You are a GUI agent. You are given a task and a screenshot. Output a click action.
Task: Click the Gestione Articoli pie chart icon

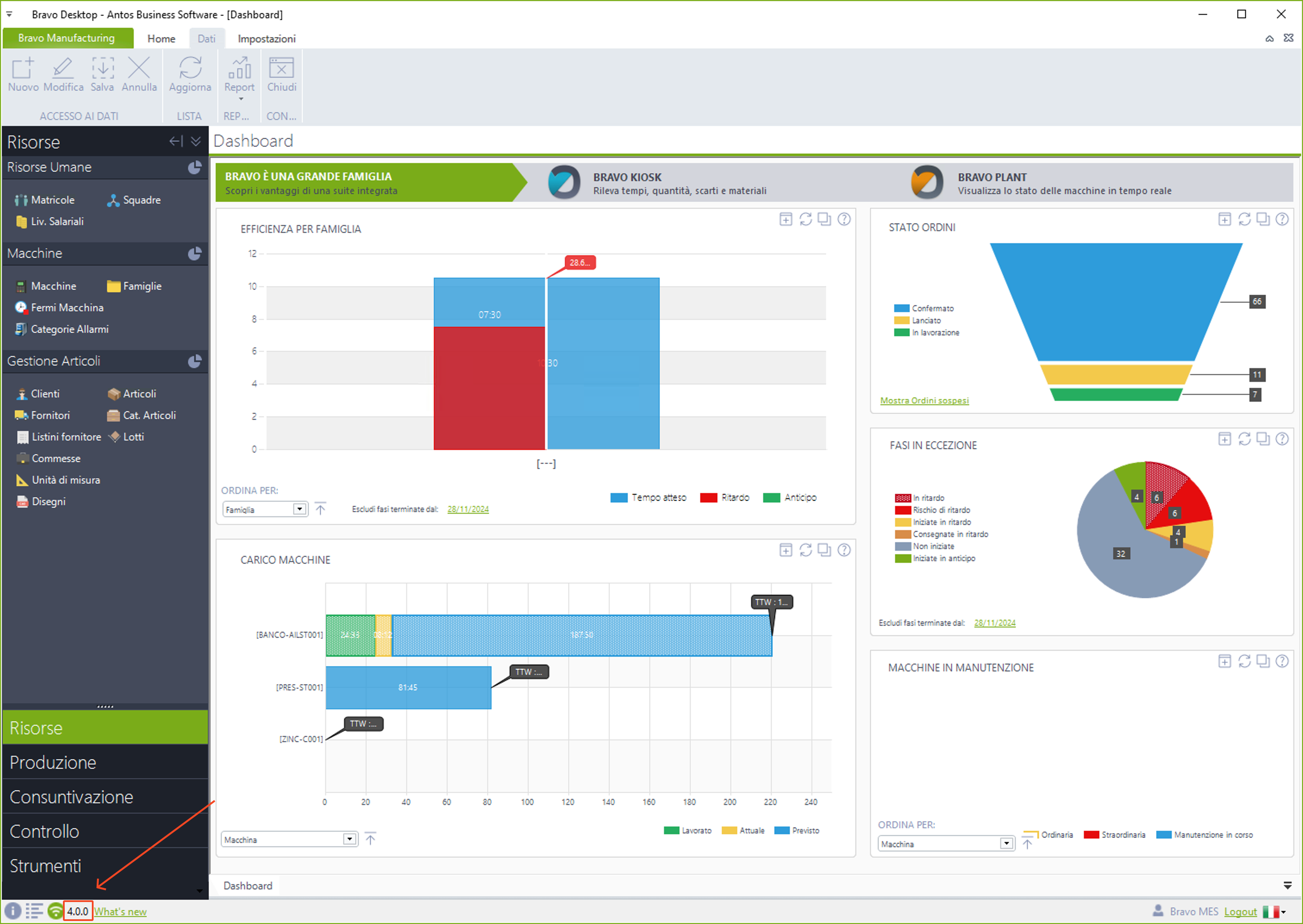point(195,361)
